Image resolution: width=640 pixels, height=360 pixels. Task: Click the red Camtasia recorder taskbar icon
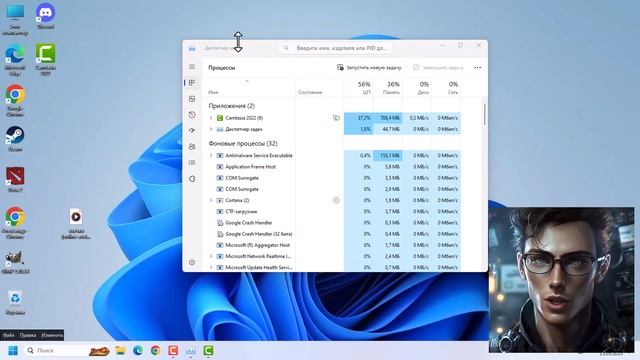click(173, 351)
